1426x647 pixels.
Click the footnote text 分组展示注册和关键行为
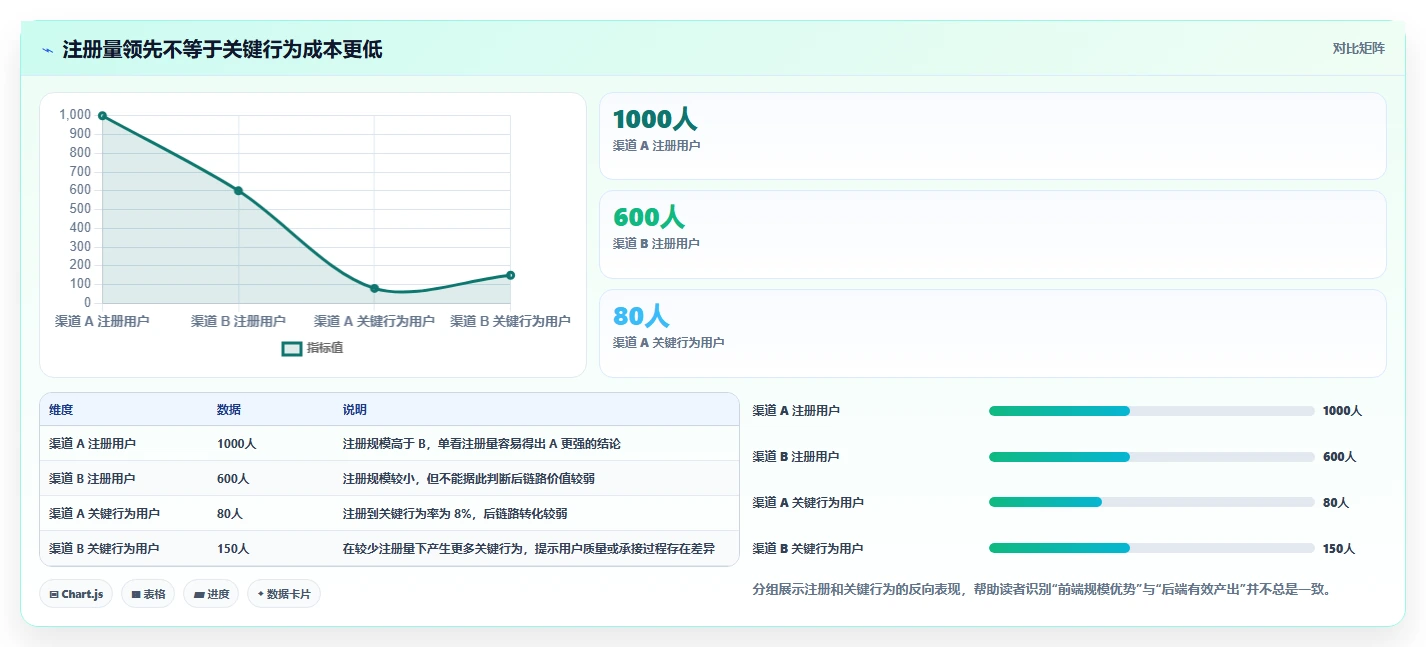pyautogui.click(x=1042, y=590)
